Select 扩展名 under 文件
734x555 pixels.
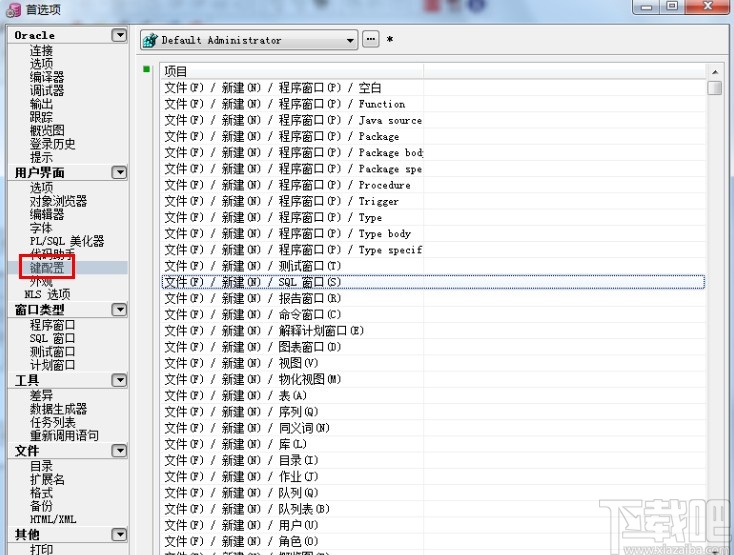tap(47, 479)
